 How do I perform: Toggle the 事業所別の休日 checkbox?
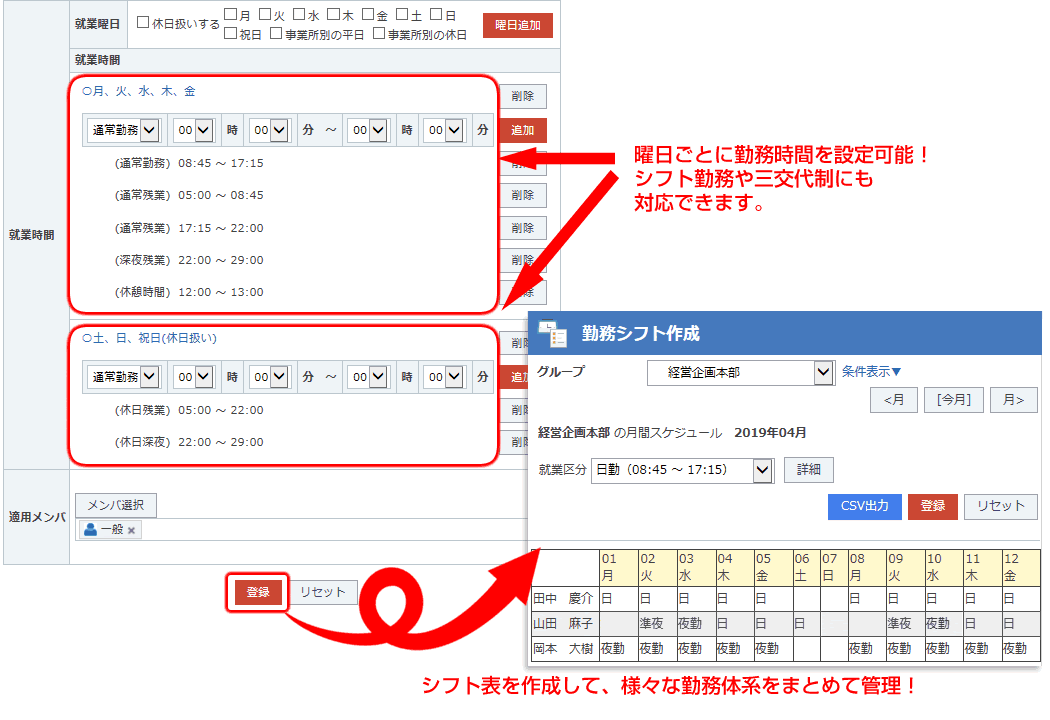coord(379,34)
